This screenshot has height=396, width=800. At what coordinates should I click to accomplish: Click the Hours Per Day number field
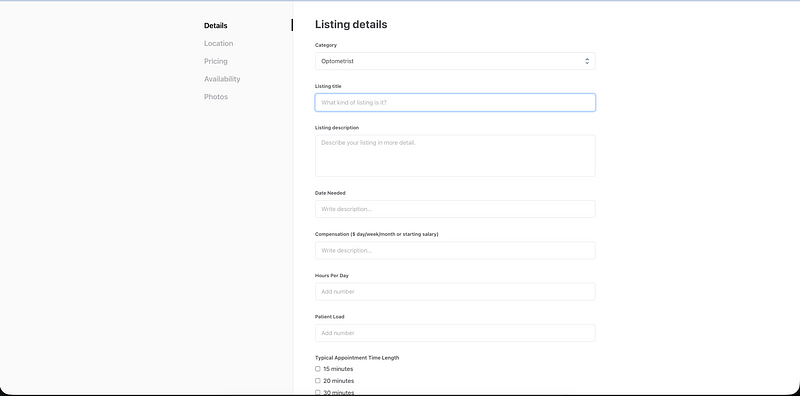[455, 292]
